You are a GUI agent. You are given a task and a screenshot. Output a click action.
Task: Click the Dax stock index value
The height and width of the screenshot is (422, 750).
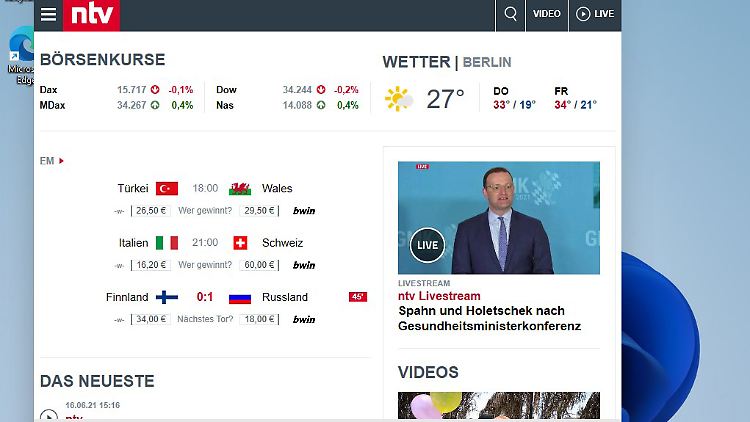click(131, 89)
